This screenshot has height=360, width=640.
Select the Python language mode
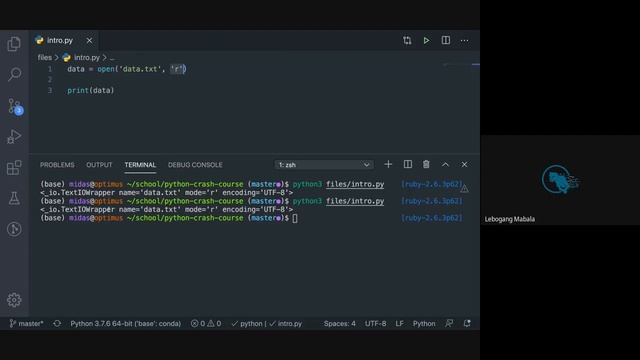tap(424, 323)
